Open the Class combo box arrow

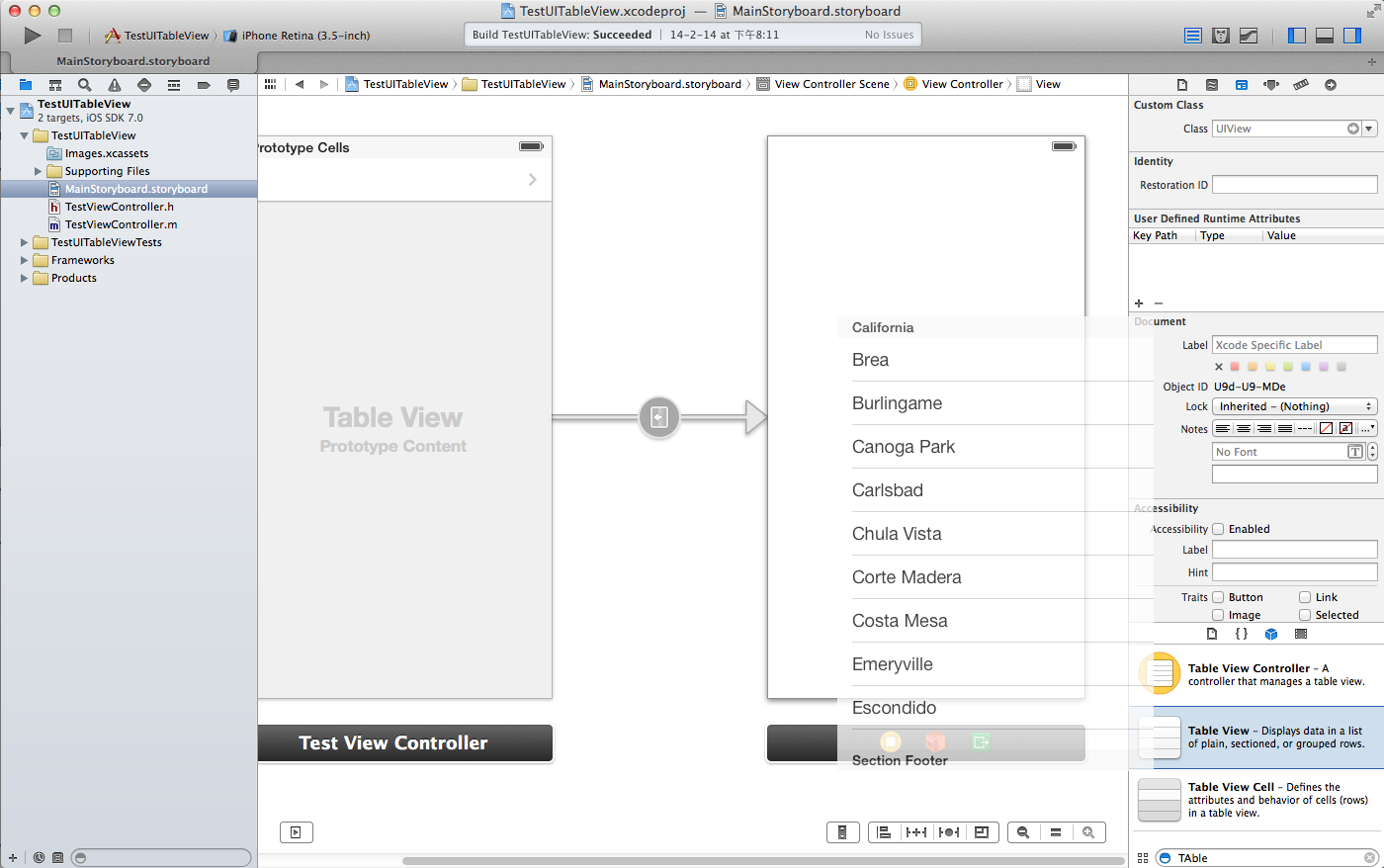click(x=1369, y=129)
